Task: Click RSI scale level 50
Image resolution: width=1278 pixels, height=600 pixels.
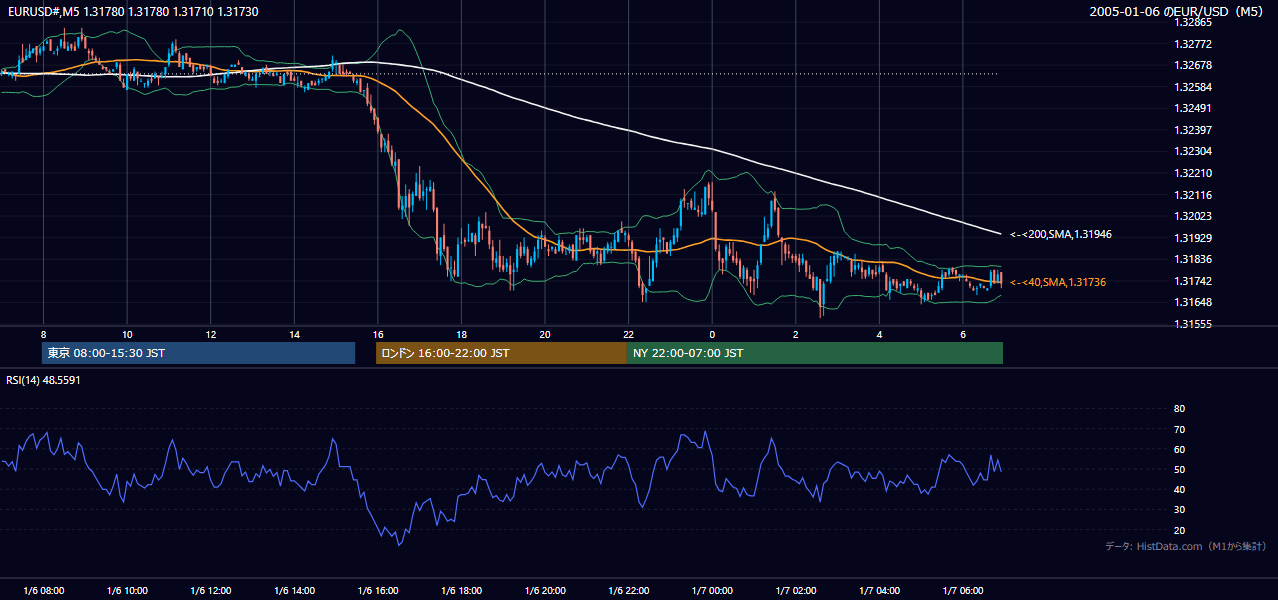Action: pos(1179,469)
